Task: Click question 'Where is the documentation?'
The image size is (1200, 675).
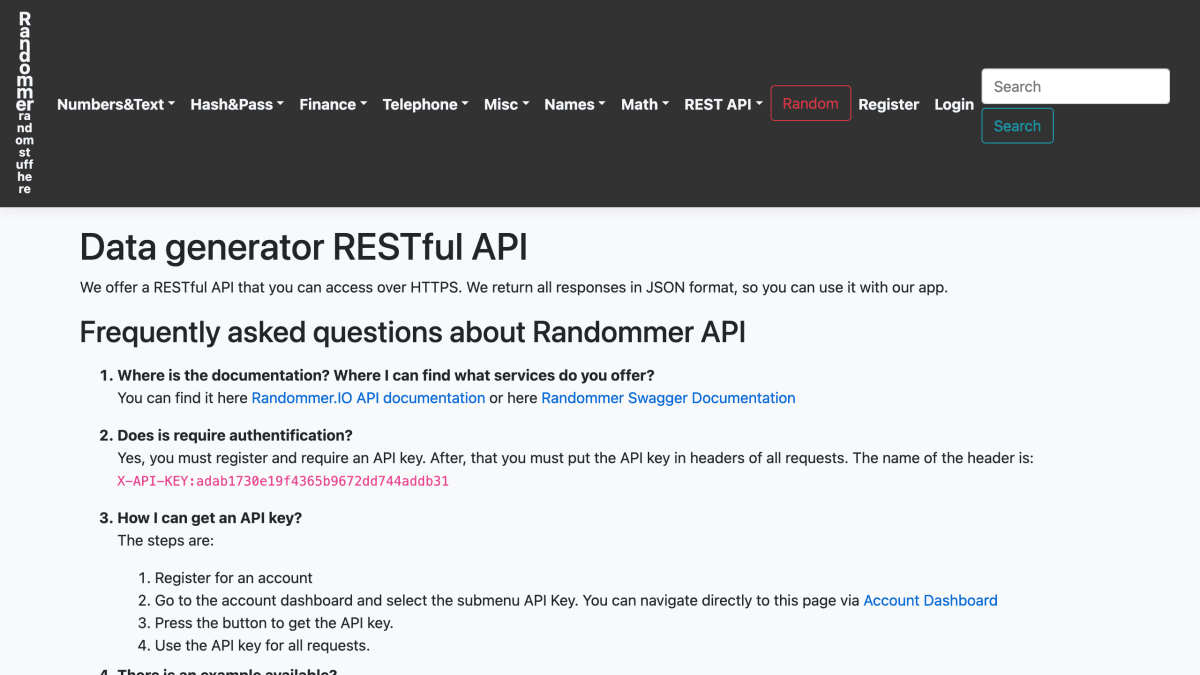Action: point(386,375)
